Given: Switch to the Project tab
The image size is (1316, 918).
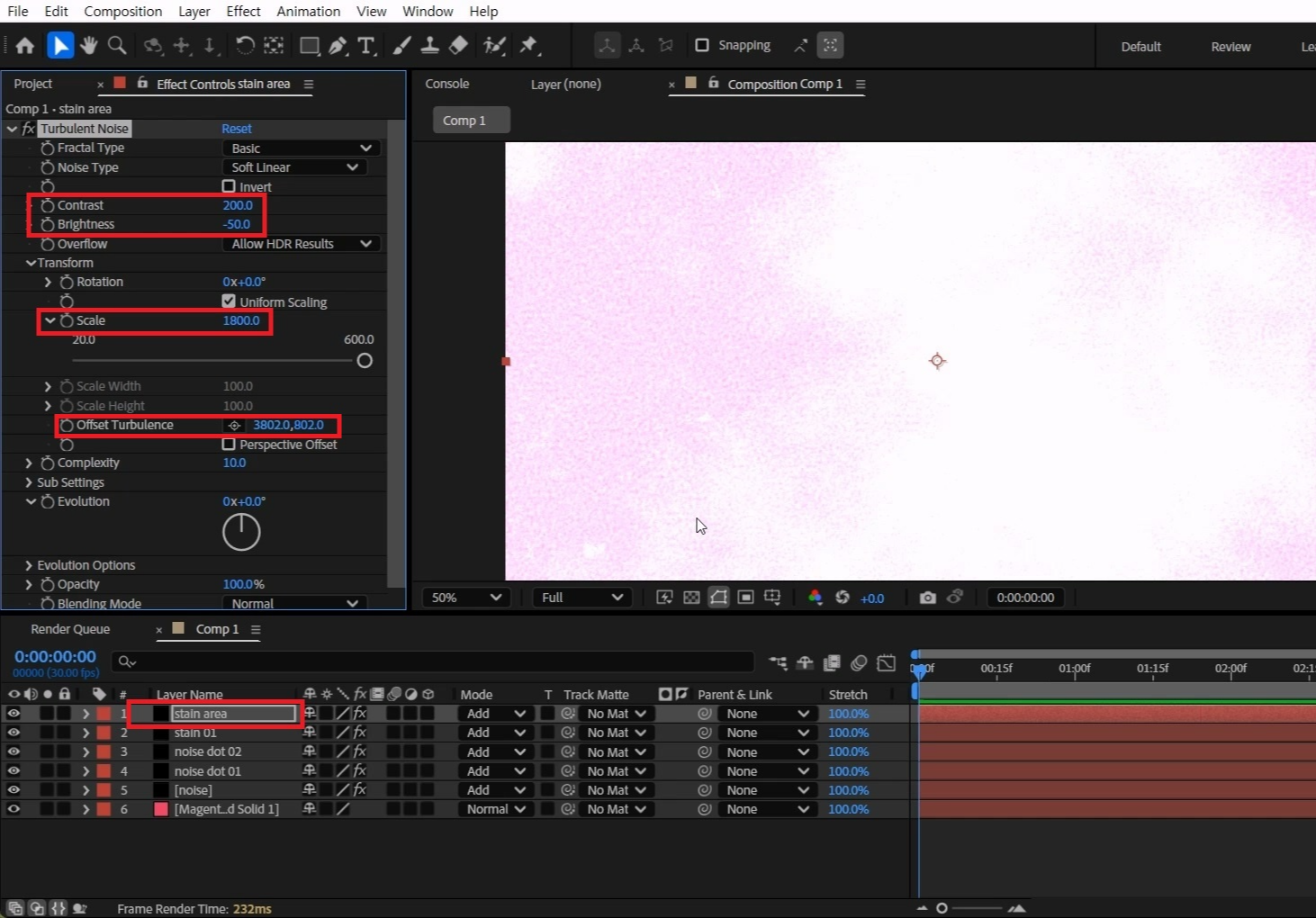Looking at the screenshot, I should pyautogui.click(x=33, y=84).
